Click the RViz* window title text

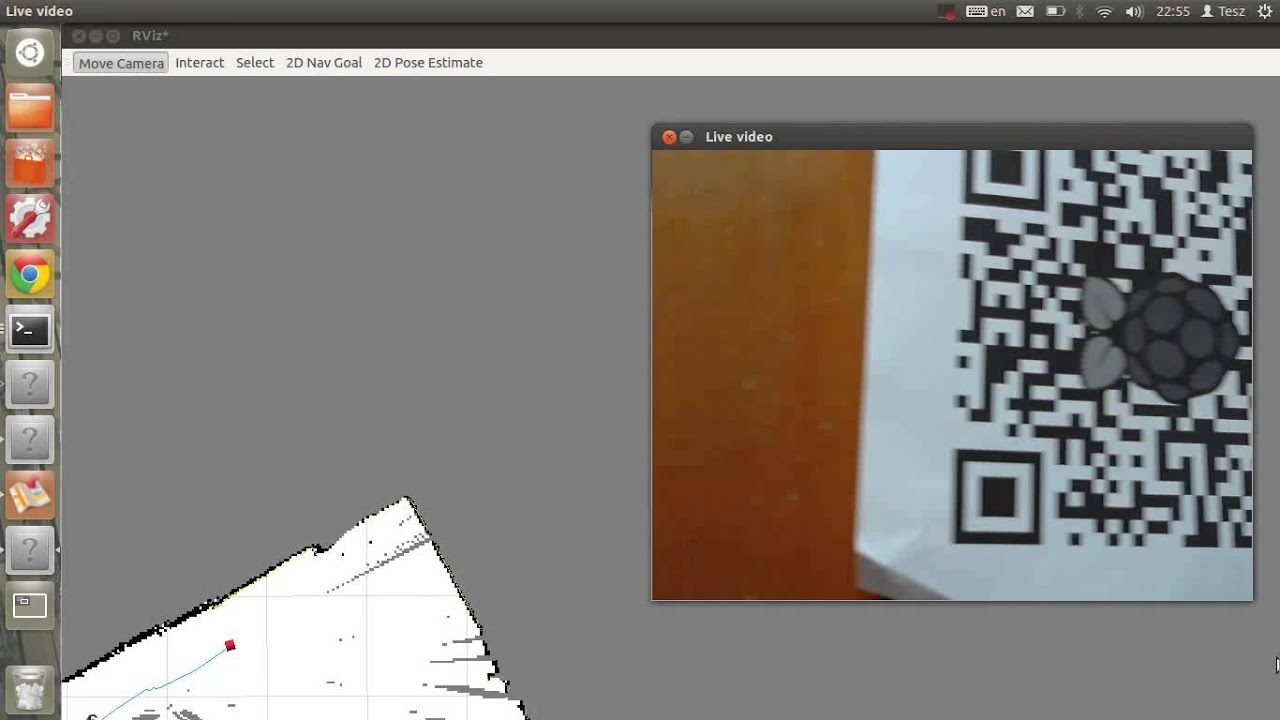(150, 36)
